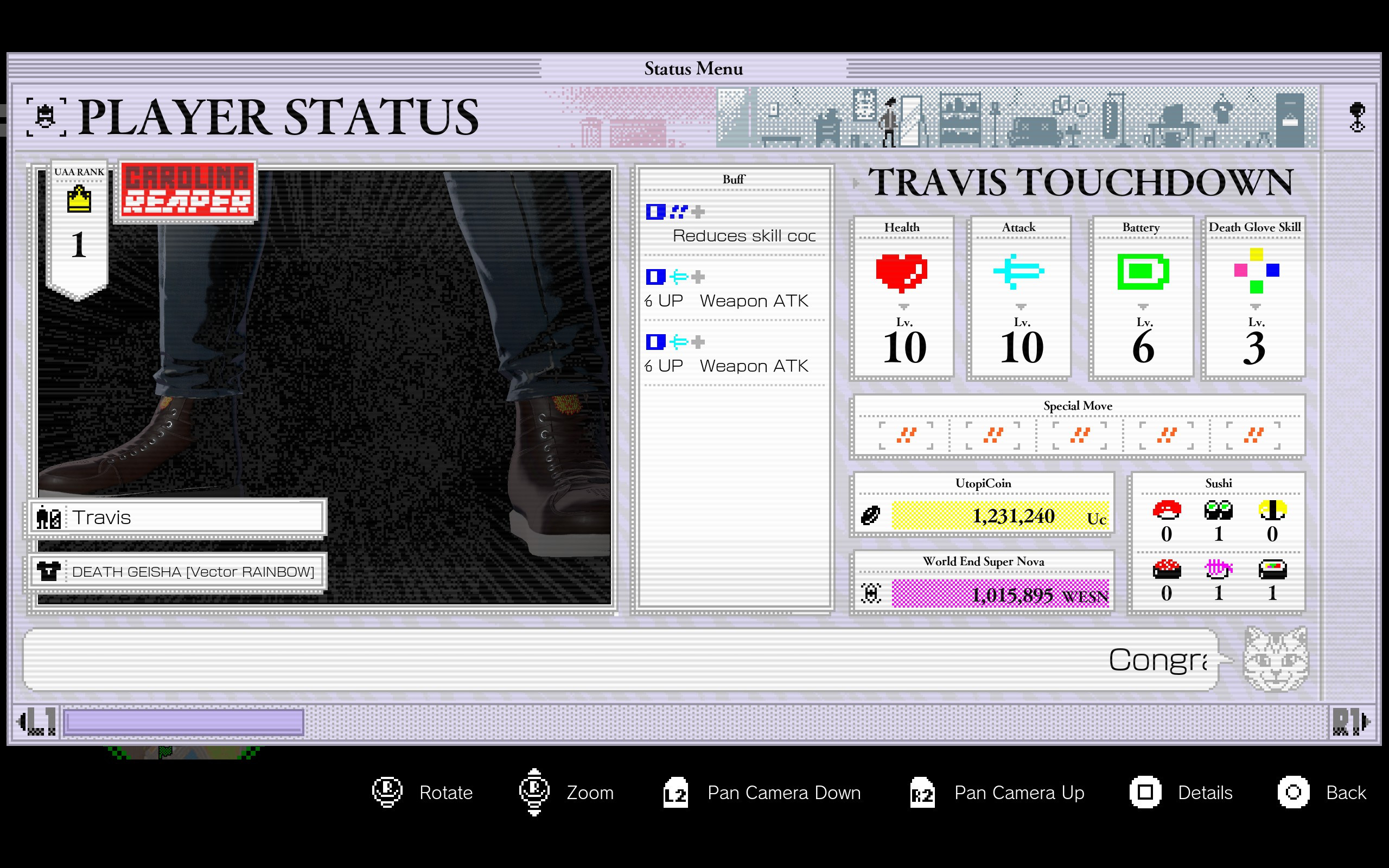Click the UtopiCoin coin icon
The height and width of the screenshot is (868, 1389).
click(x=871, y=515)
